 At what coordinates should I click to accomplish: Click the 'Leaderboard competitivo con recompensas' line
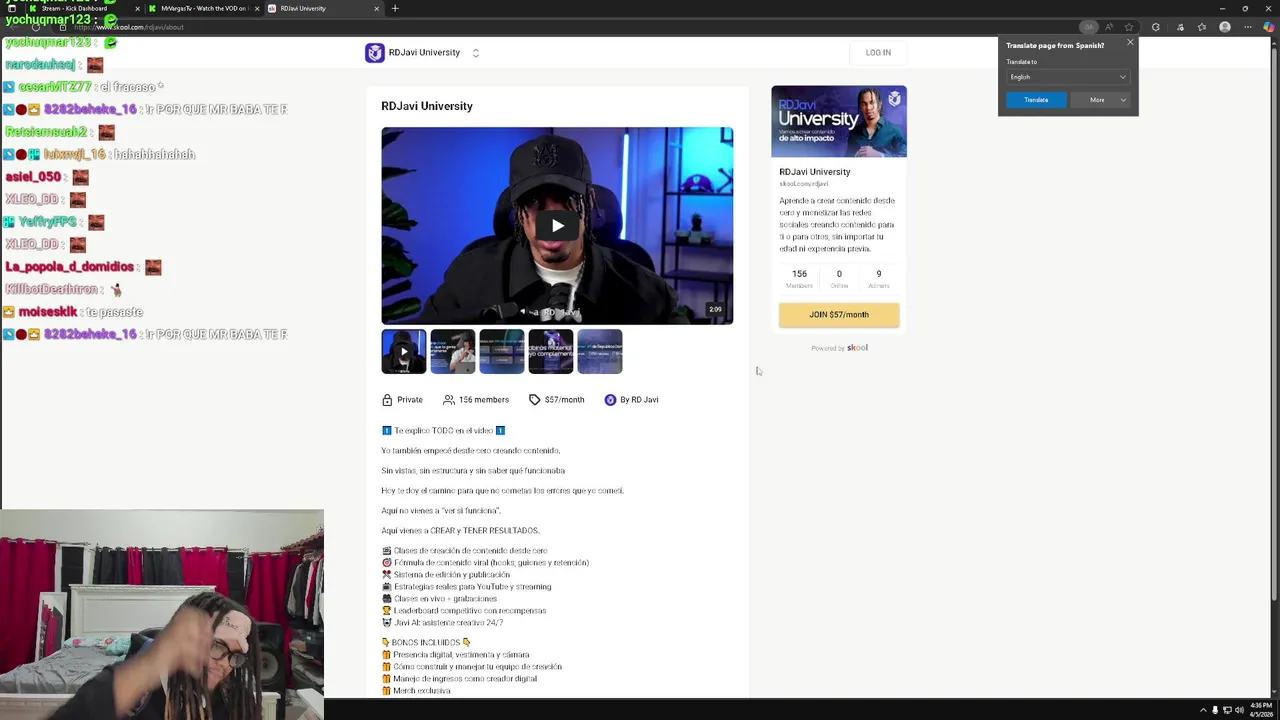pyautogui.click(x=463, y=610)
